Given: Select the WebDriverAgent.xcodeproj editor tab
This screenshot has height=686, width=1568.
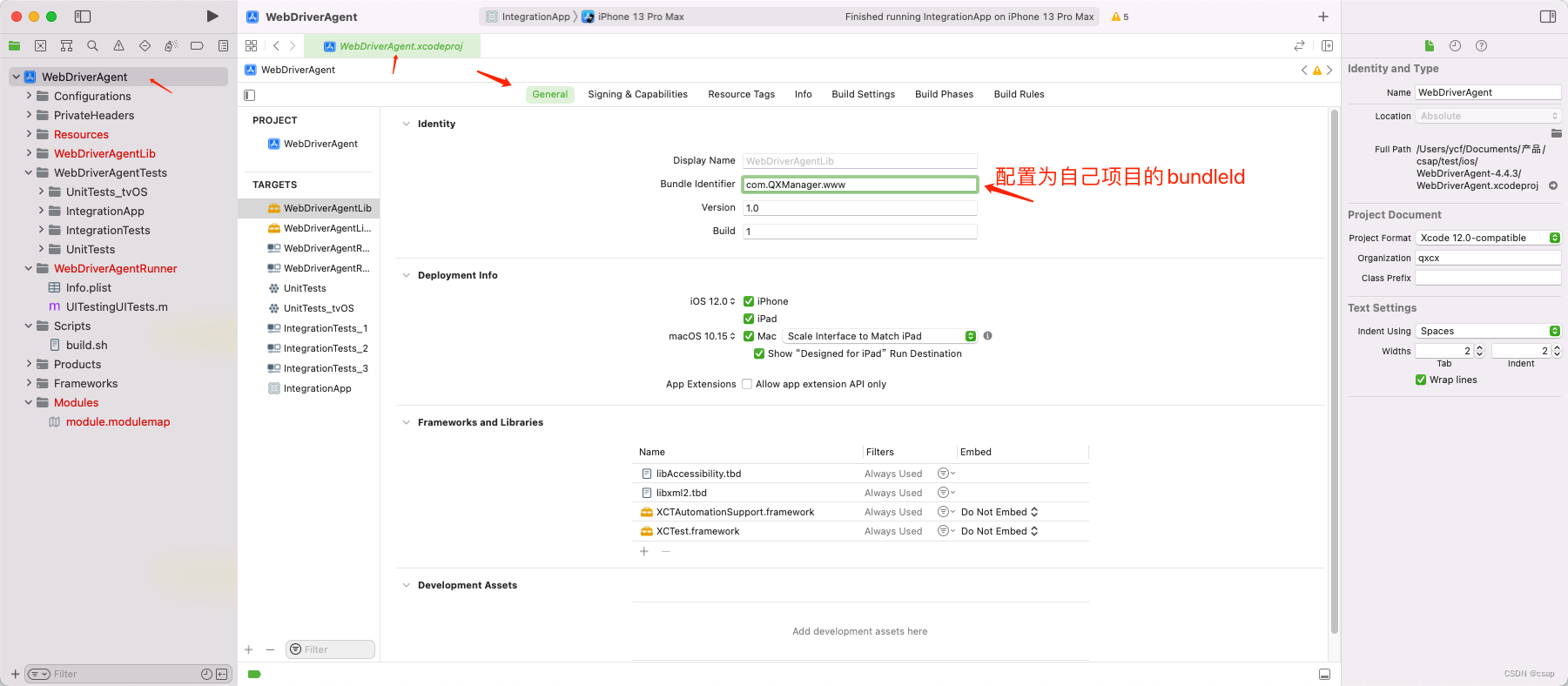Looking at the screenshot, I should (x=393, y=46).
